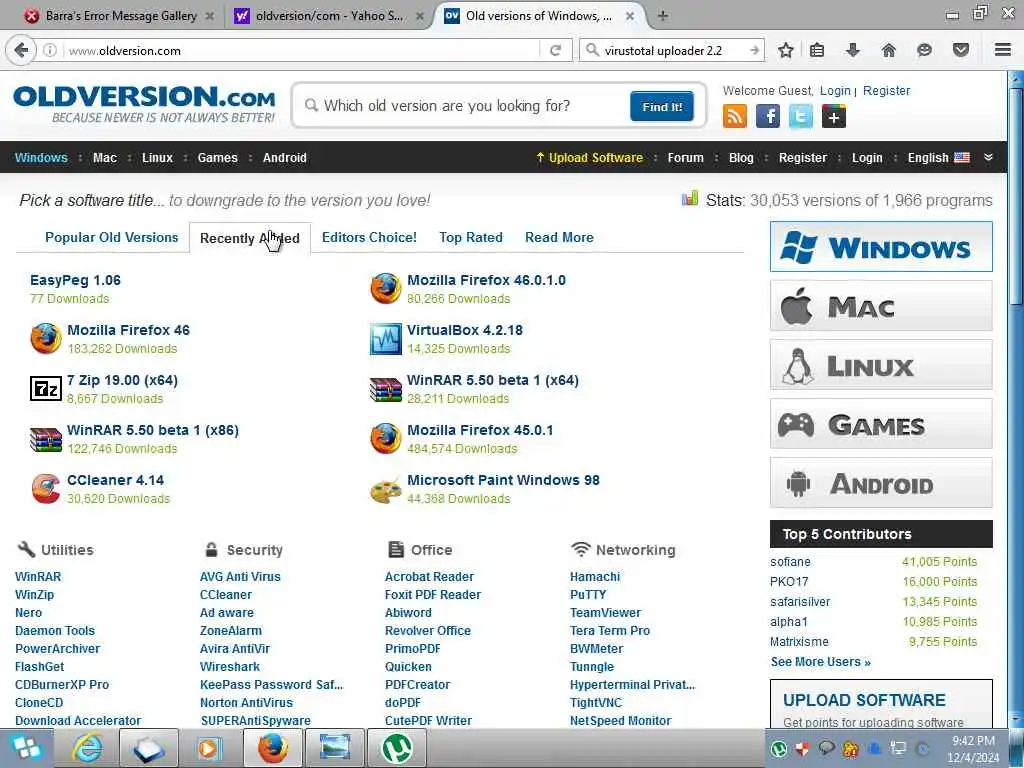The height and width of the screenshot is (768, 1024).
Task: Go to Firefox home icon
Action: click(x=889, y=50)
